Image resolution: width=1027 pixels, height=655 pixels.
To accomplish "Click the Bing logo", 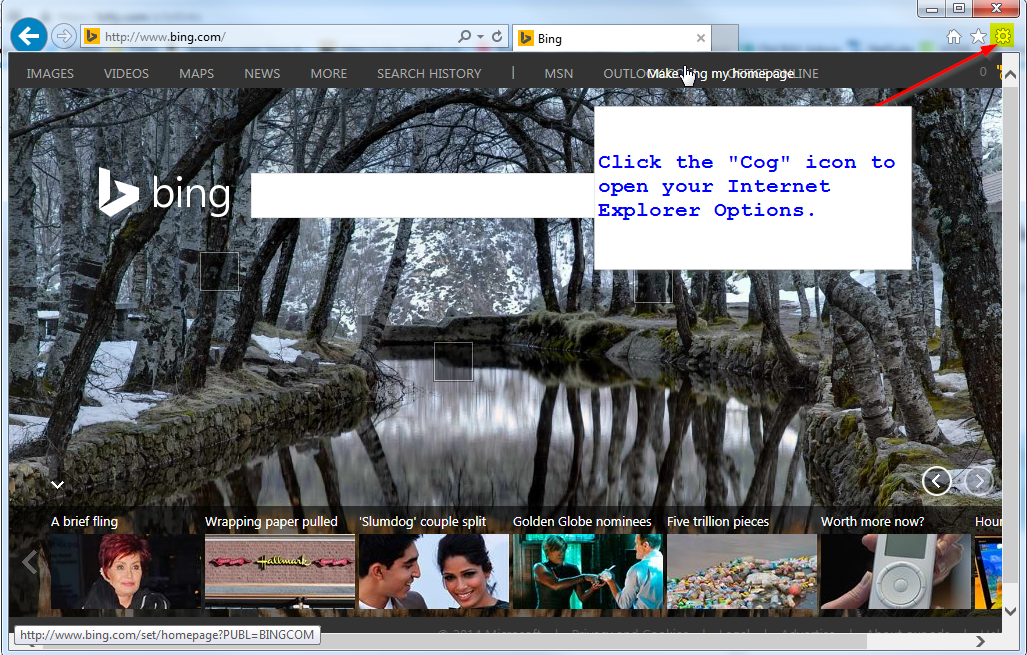I will 164,192.
